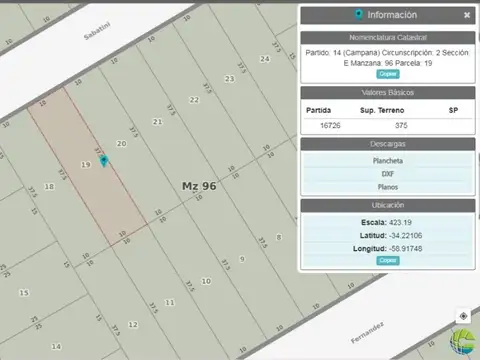Click the Partida value 16726
This screenshot has height=360, width=480.
330,126
